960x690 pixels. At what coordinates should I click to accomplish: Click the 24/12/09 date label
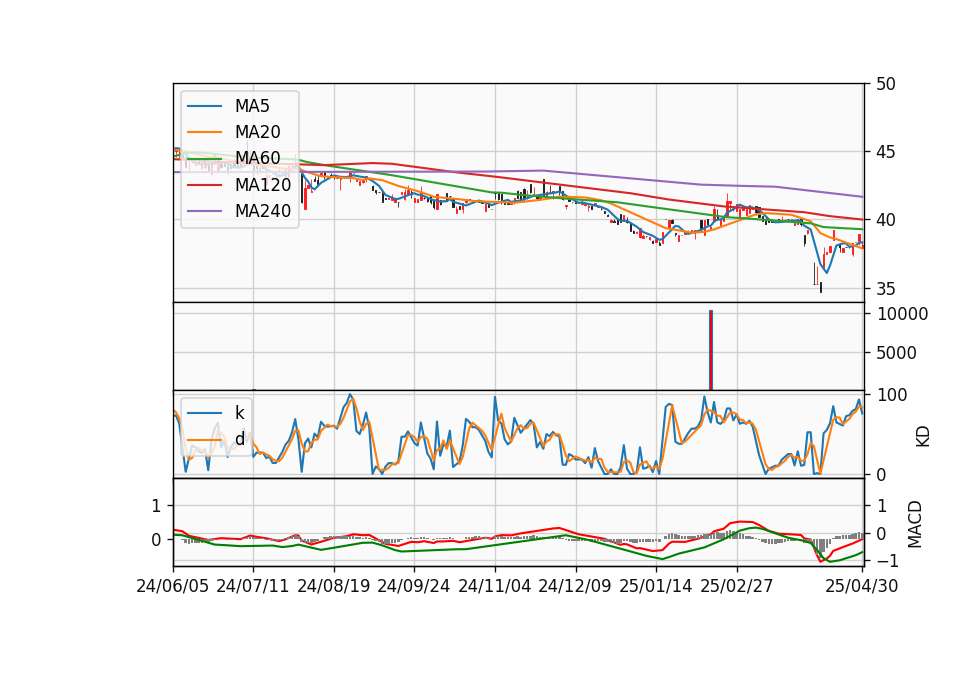[574, 587]
